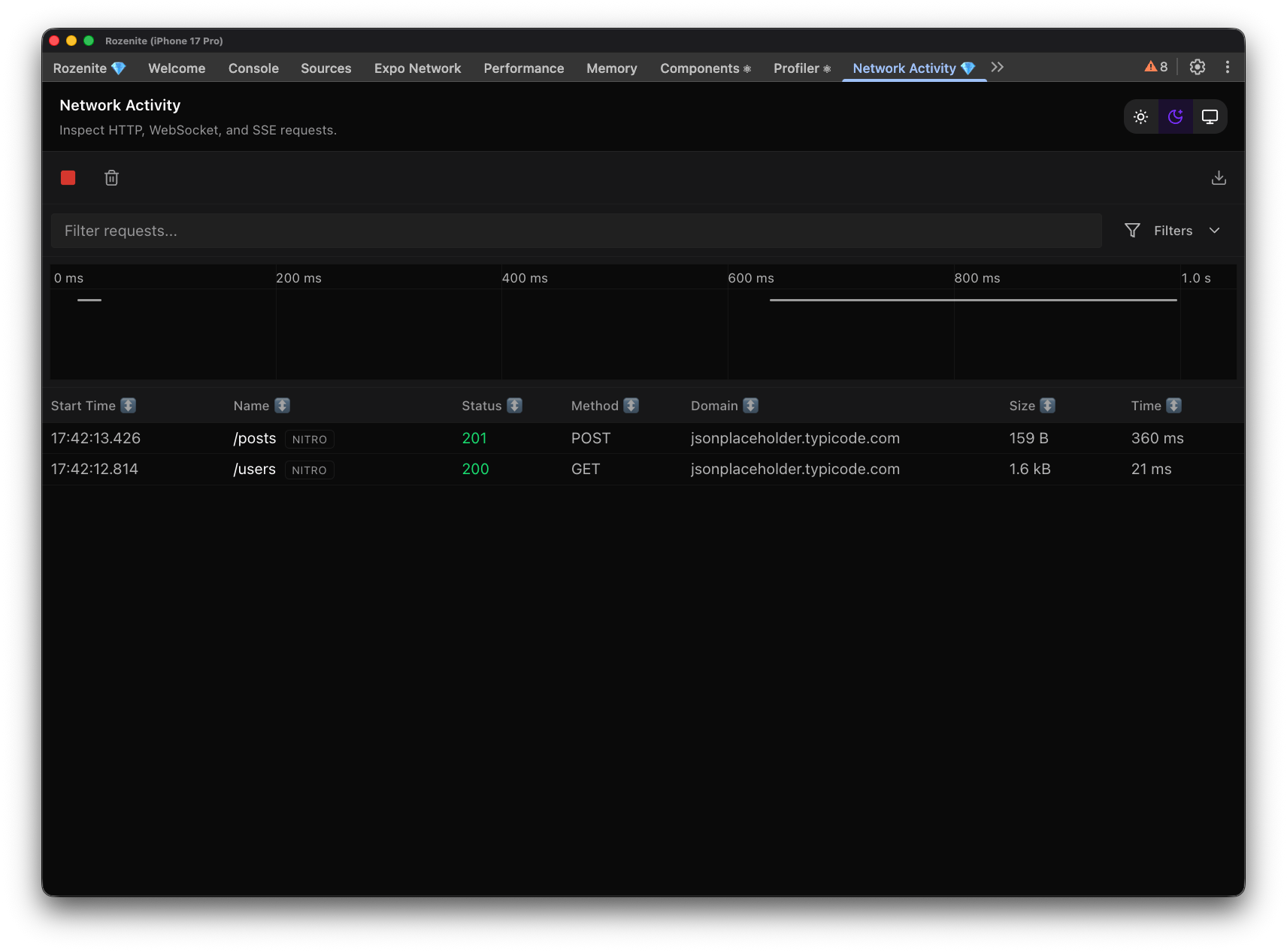Click the POST method cell
The height and width of the screenshot is (952, 1287).
pos(591,438)
